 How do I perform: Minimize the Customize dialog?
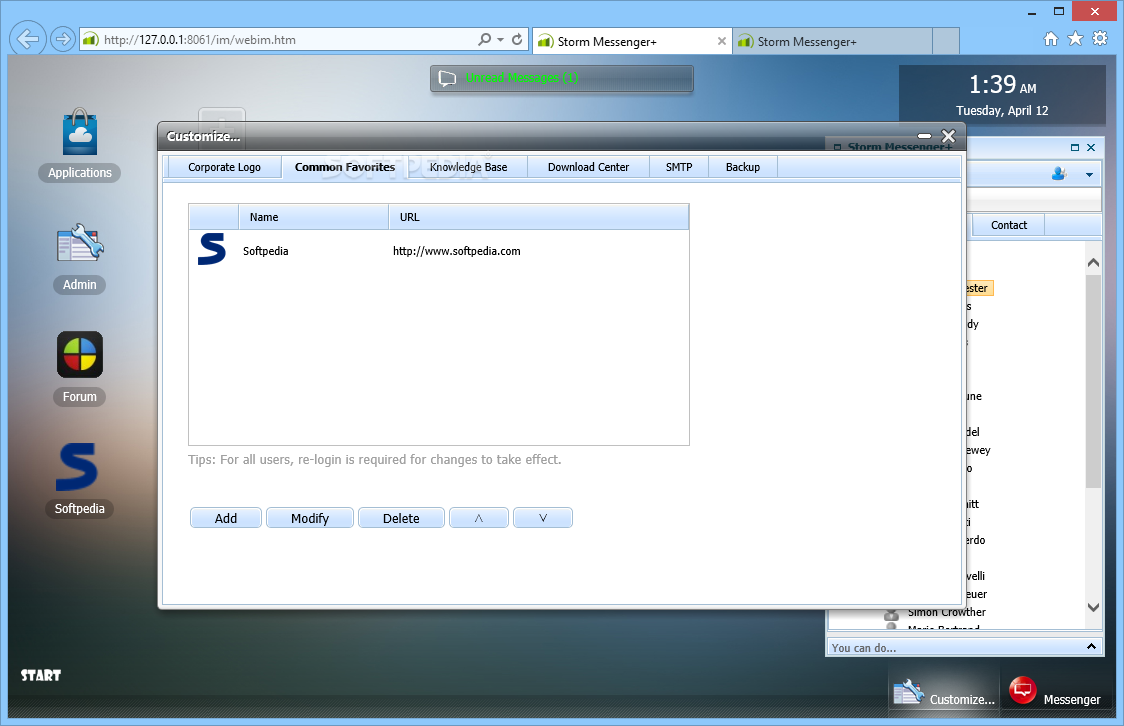point(925,135)
